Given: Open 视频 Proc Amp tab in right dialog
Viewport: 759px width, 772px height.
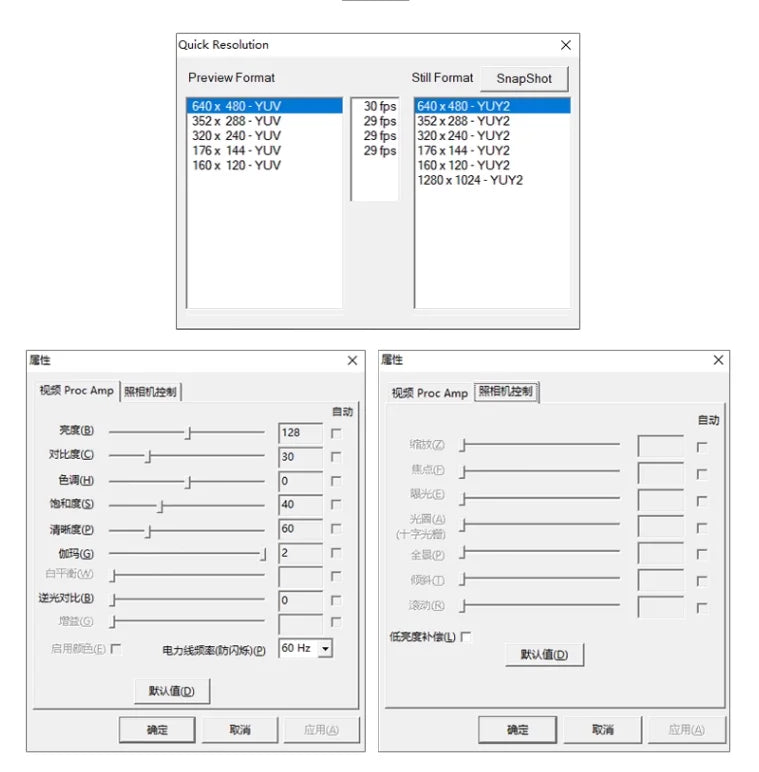Looking at the screenshot, I should 430,393.
